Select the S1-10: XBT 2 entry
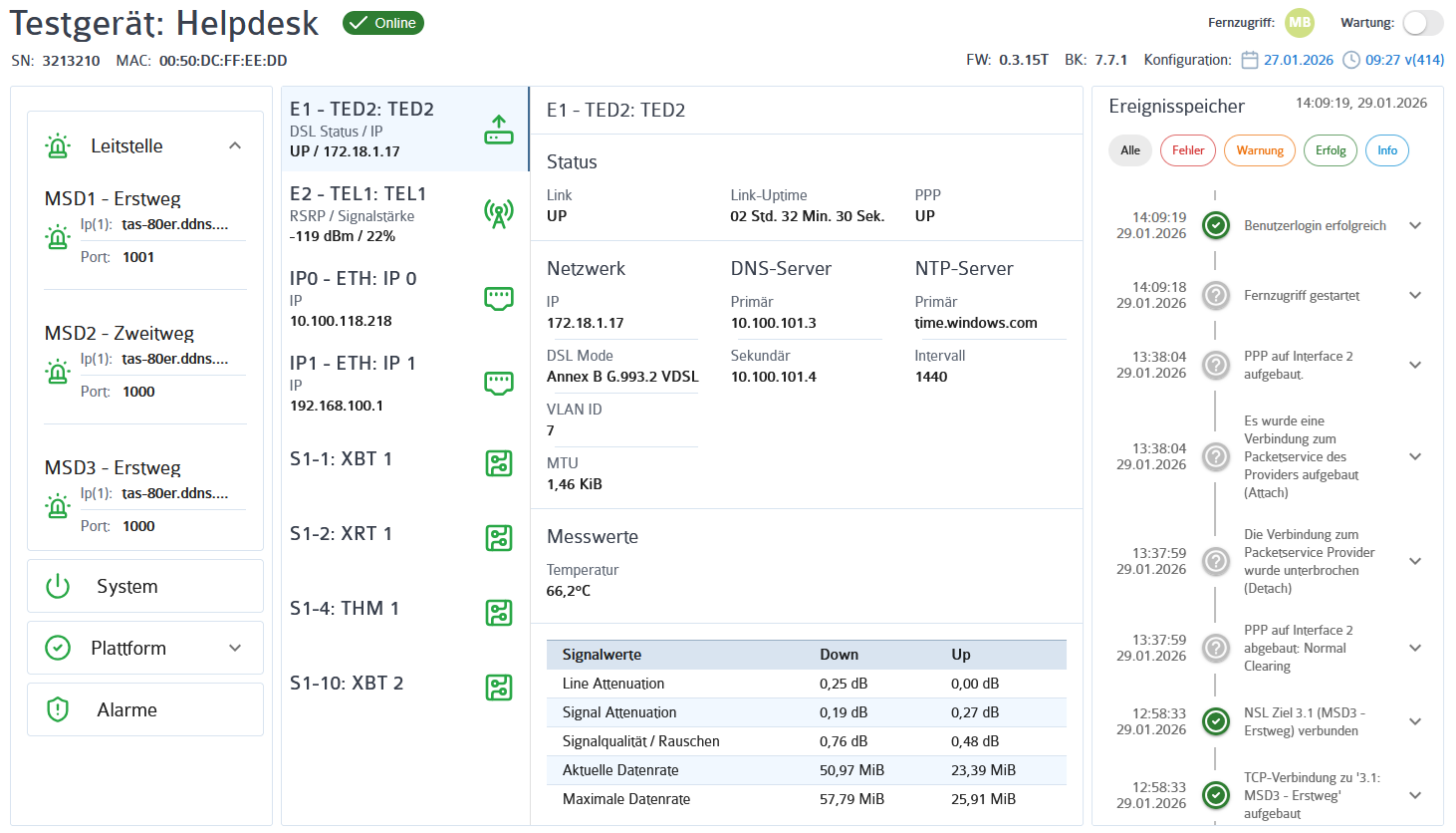Screen dimensions: 1456x833 click(405, 688)
